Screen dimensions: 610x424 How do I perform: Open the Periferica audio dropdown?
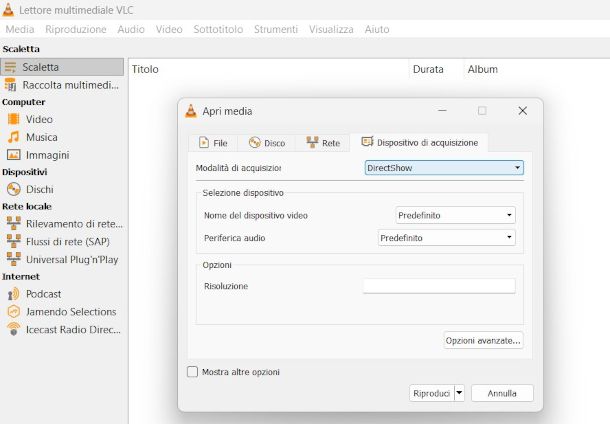coord(447,238)
